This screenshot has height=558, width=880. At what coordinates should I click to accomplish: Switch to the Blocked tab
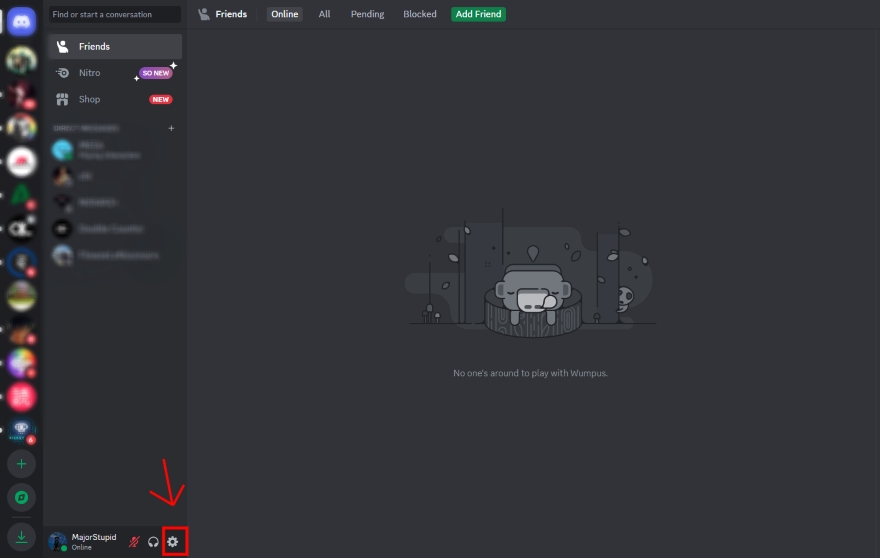coord(420,14)
